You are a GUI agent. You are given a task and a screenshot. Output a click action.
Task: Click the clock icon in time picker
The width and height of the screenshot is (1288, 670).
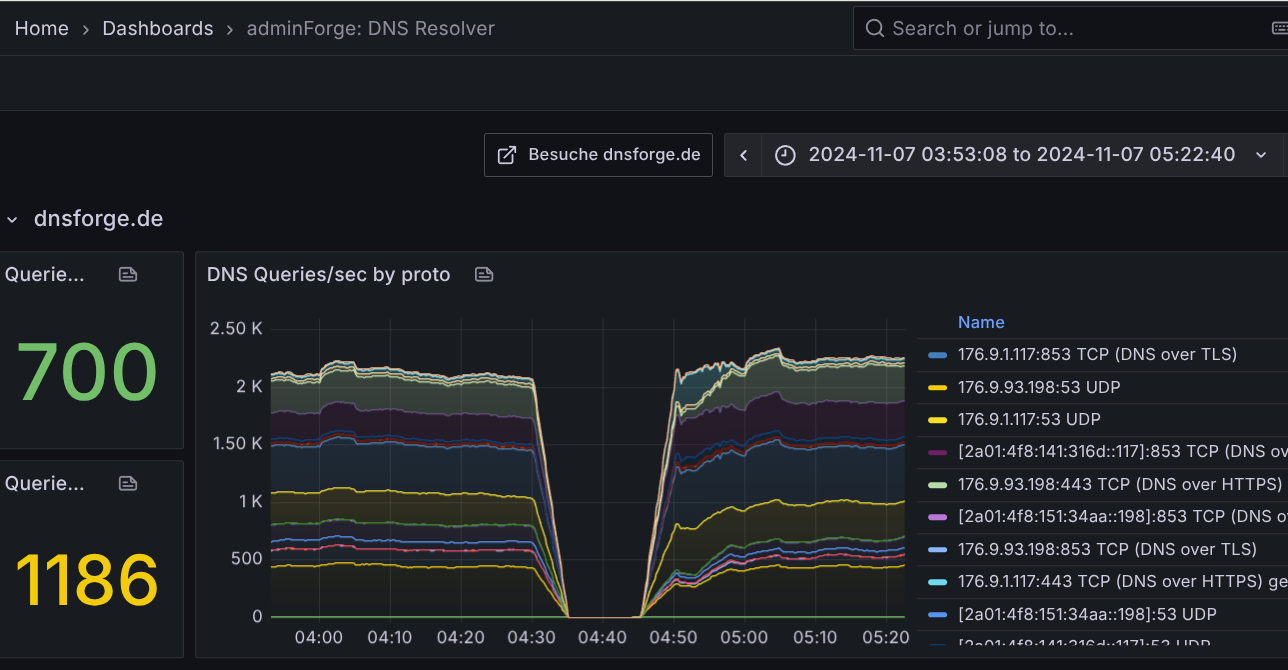click(786, 155)
